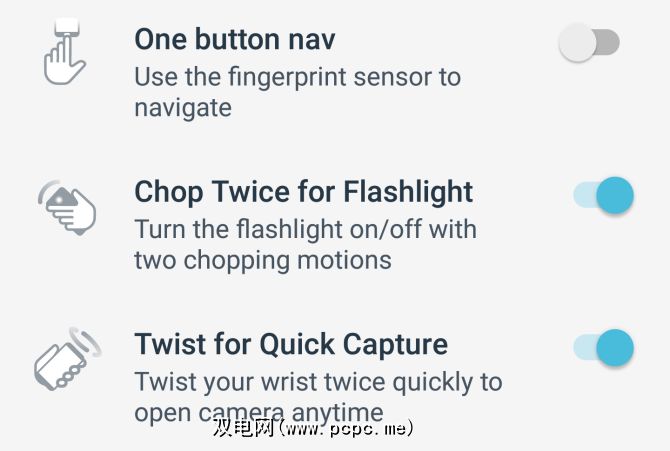The width and height of the screenshot is (670, 451).
Task: Tap the Chop Twice hand-holding-phone icon
Action: coord(68,207)
